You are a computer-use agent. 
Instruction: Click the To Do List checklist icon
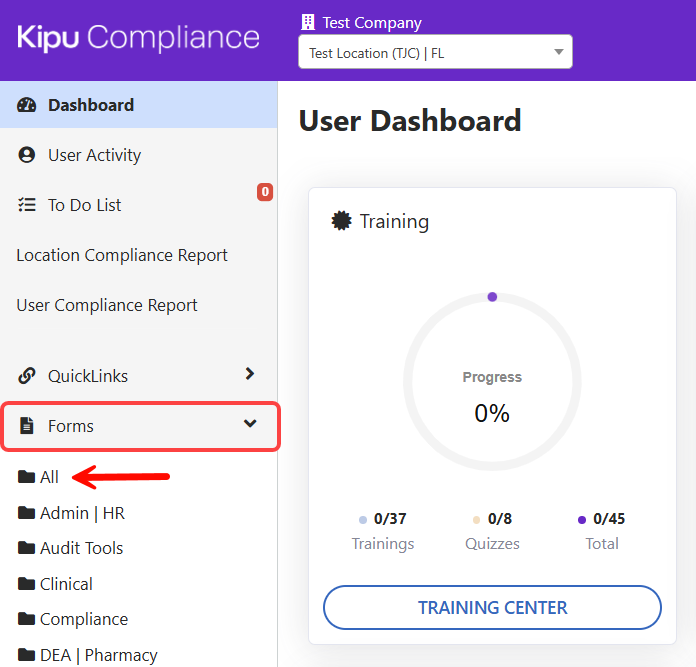(27, 205)
